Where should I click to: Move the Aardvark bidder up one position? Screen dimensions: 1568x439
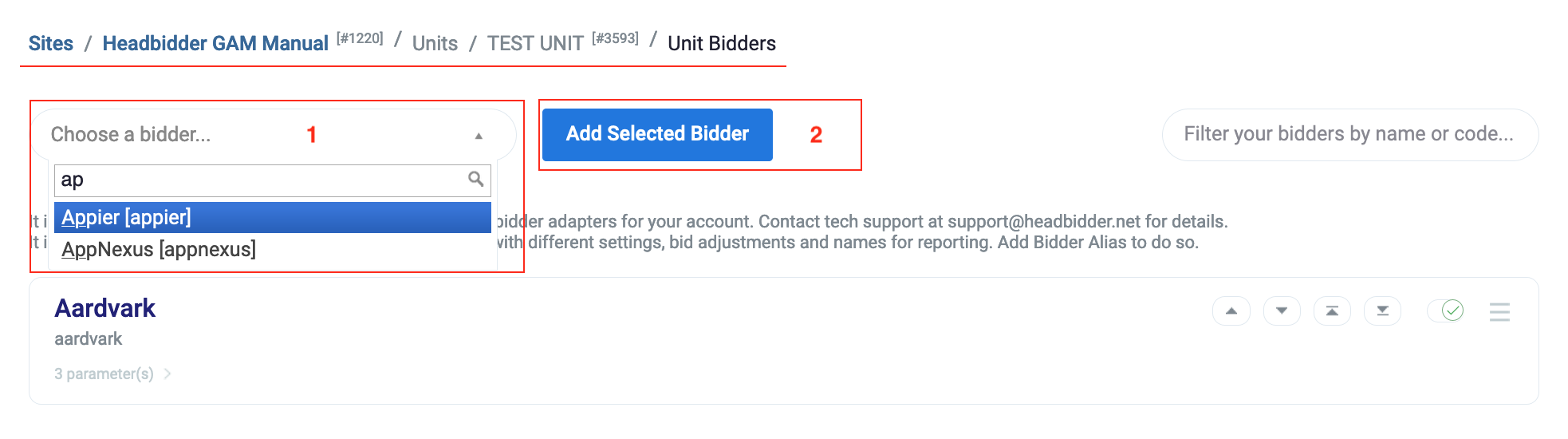coord(1231,310)
